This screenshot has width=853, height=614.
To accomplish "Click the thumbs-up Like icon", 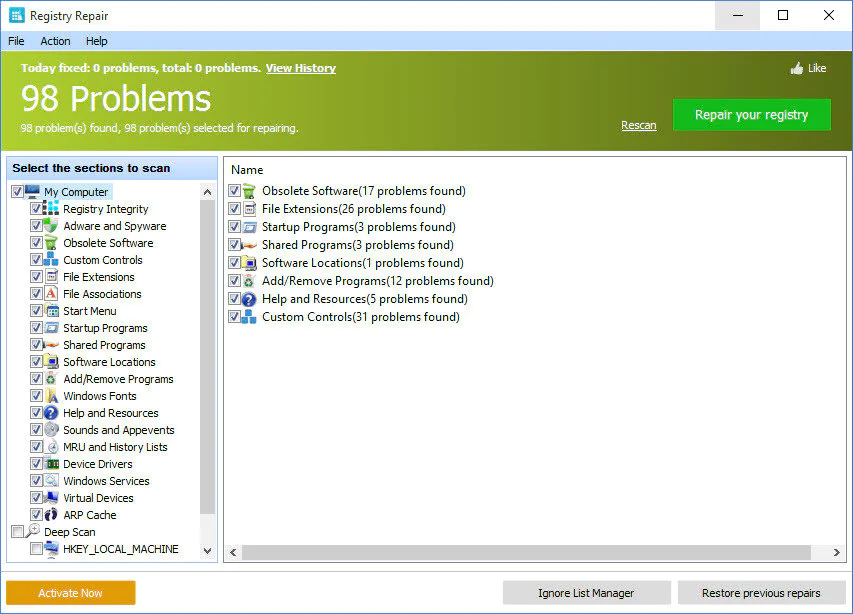I will (797, 68).
